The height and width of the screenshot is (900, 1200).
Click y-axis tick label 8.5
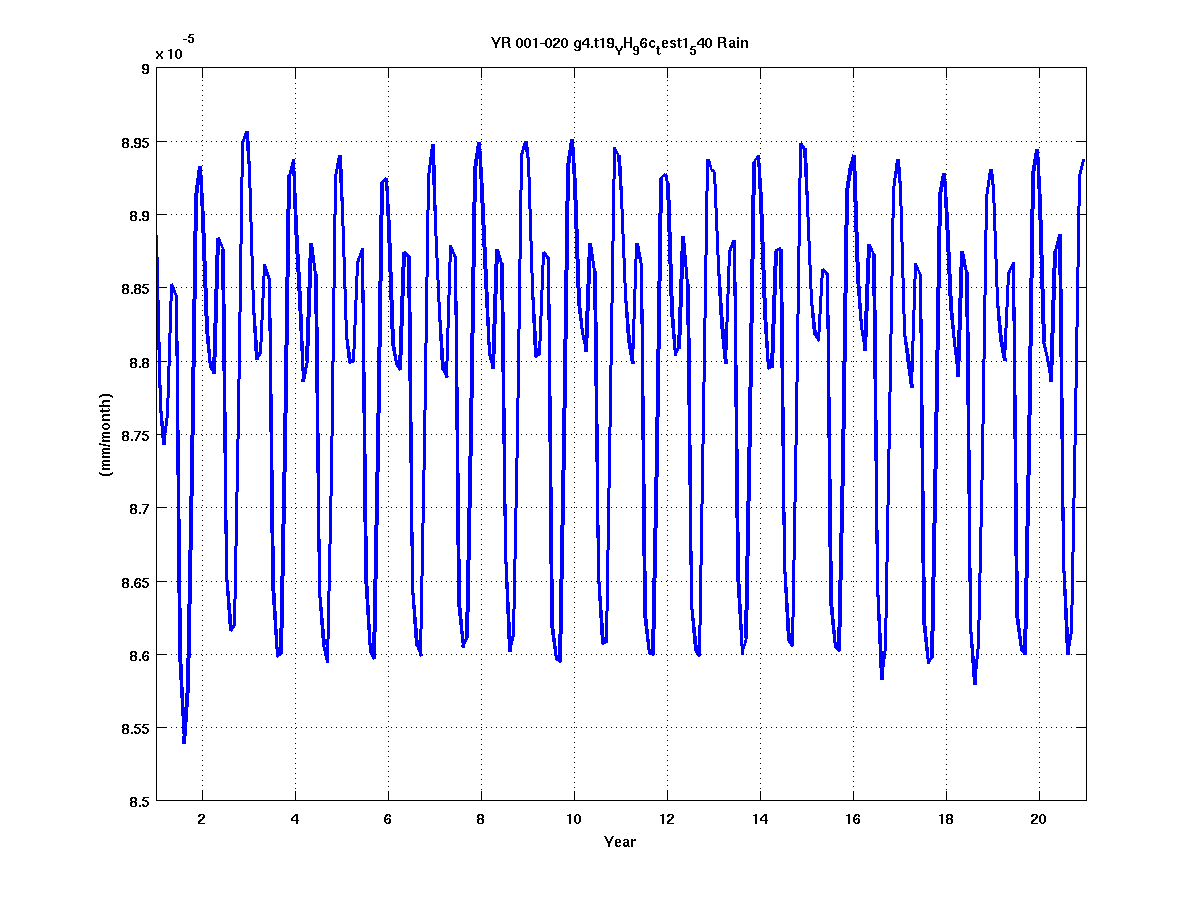(139, 801)
